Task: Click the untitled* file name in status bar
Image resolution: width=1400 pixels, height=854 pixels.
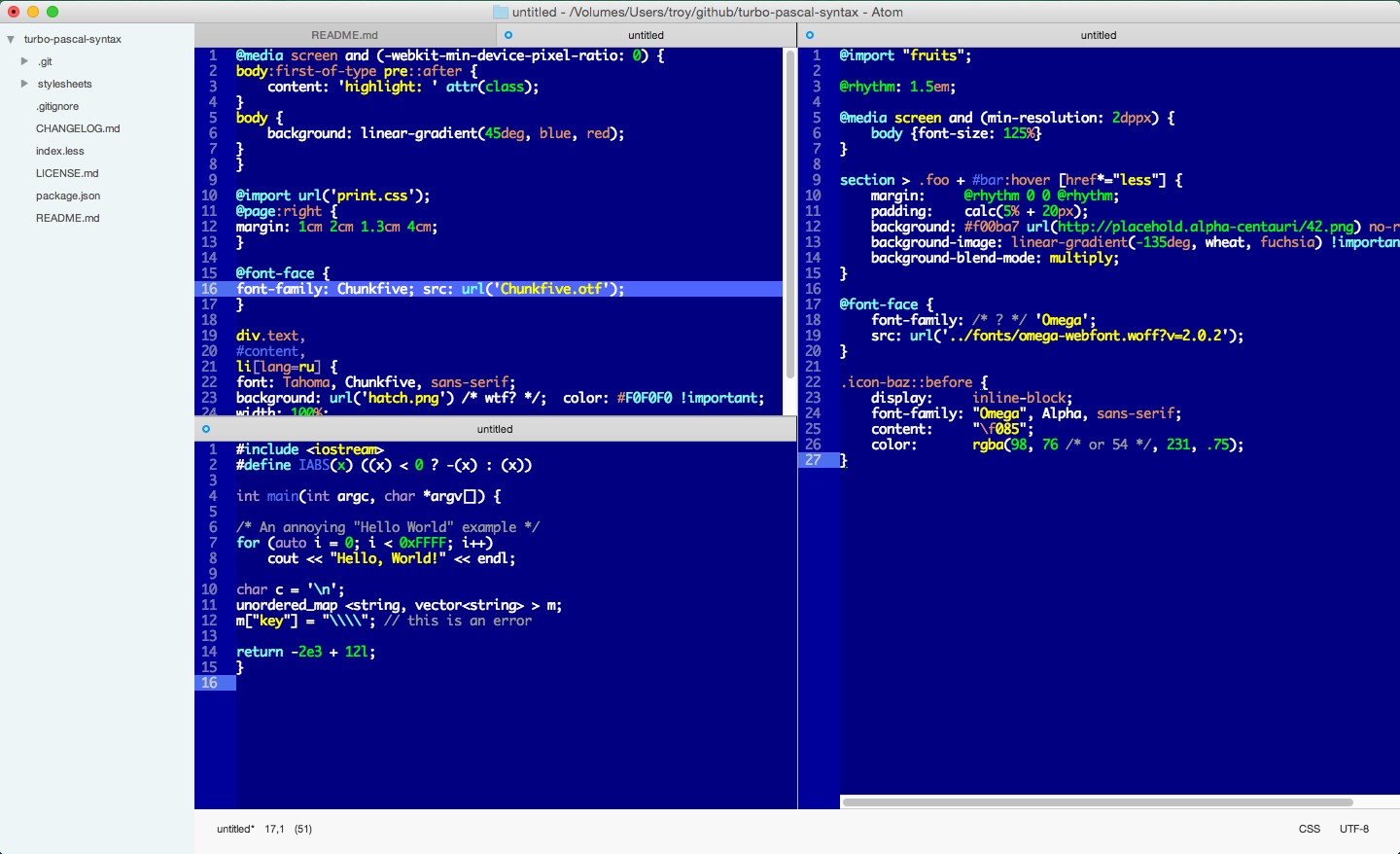Action: (235, 829)
